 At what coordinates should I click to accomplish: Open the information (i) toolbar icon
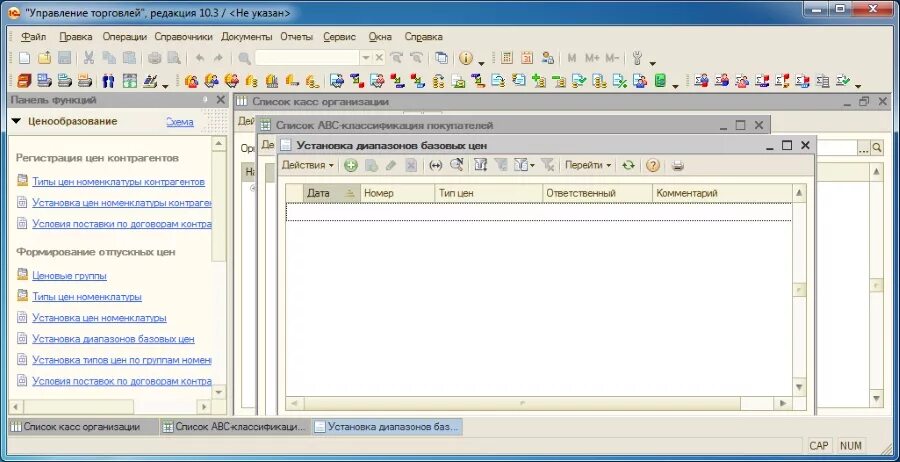465,58
